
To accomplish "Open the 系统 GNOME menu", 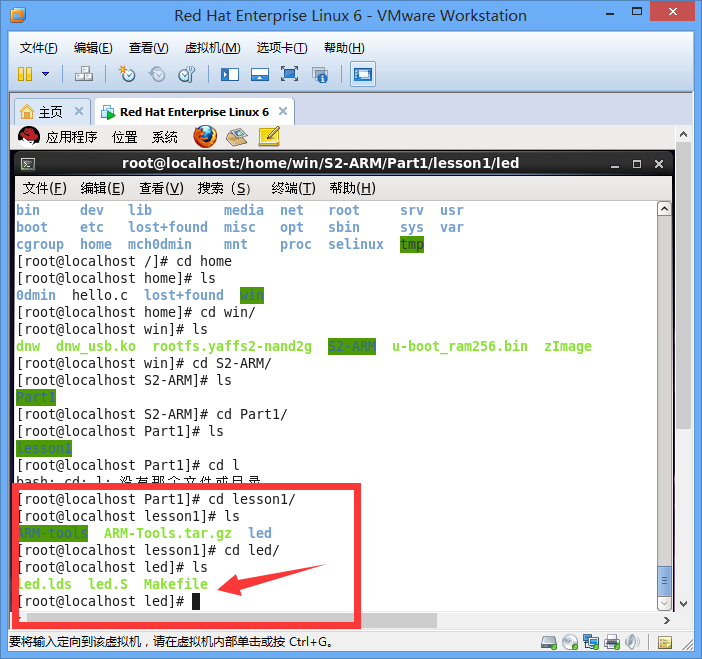I will (x=164, y=137).
